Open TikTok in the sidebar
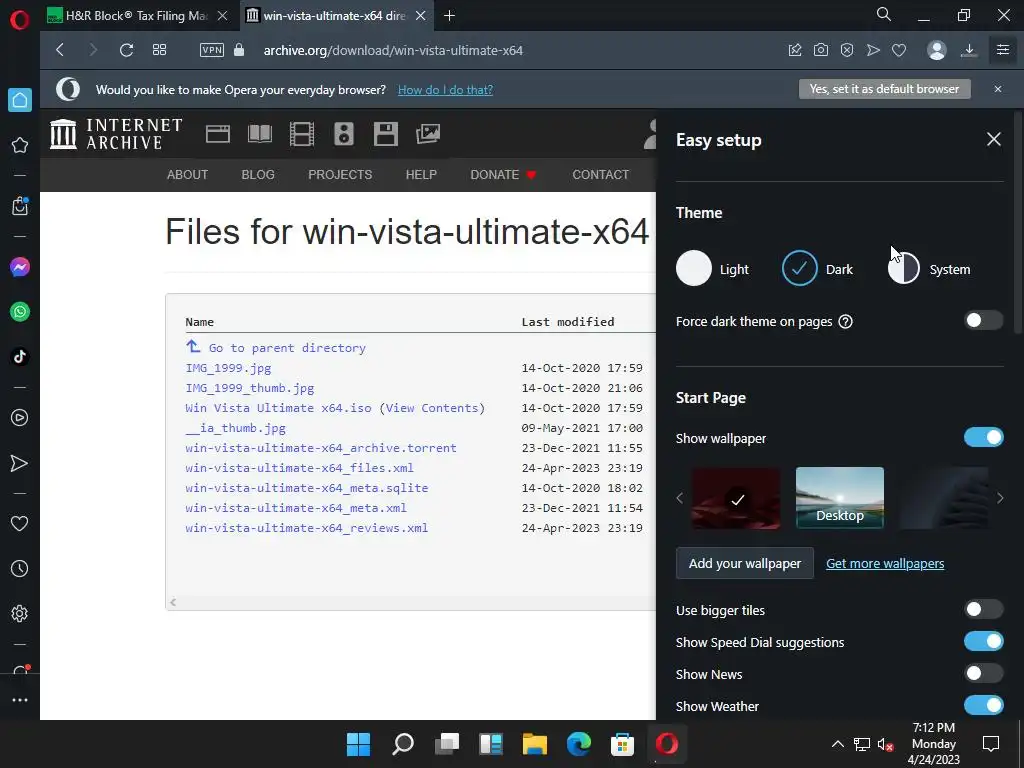 [x=20, y=357]
